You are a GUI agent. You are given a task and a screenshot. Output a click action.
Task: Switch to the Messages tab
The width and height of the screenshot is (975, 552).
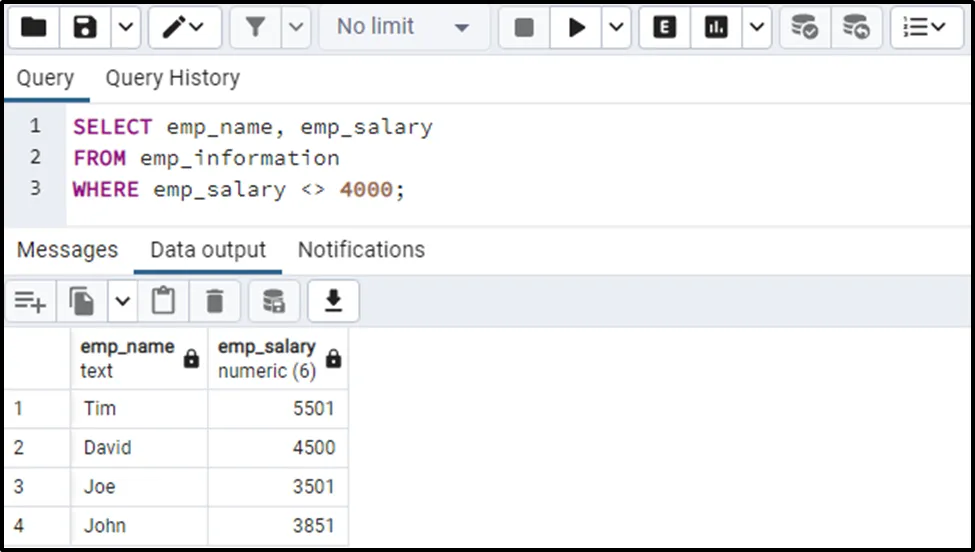click(67, 250)
